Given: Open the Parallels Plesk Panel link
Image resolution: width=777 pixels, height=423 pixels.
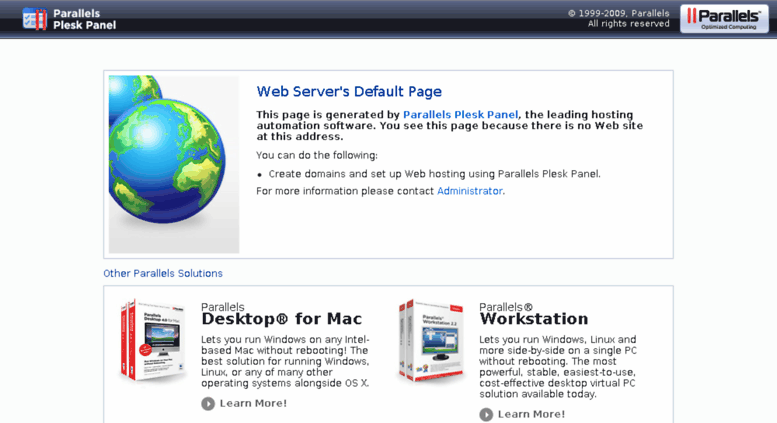Looking at the screenshot, I should pyautogui.click(x=460, y=114).
